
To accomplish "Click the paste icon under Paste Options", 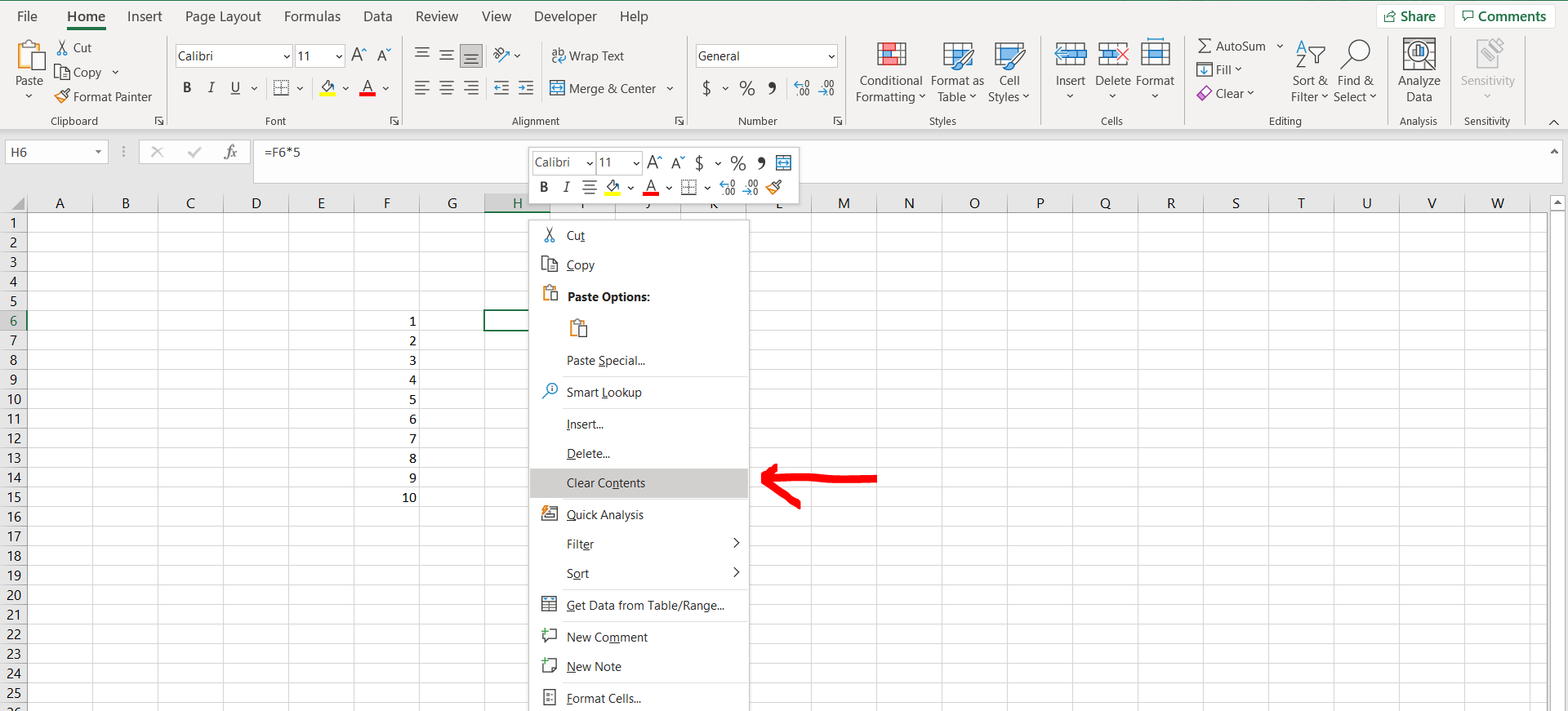I will pos(579,328).
